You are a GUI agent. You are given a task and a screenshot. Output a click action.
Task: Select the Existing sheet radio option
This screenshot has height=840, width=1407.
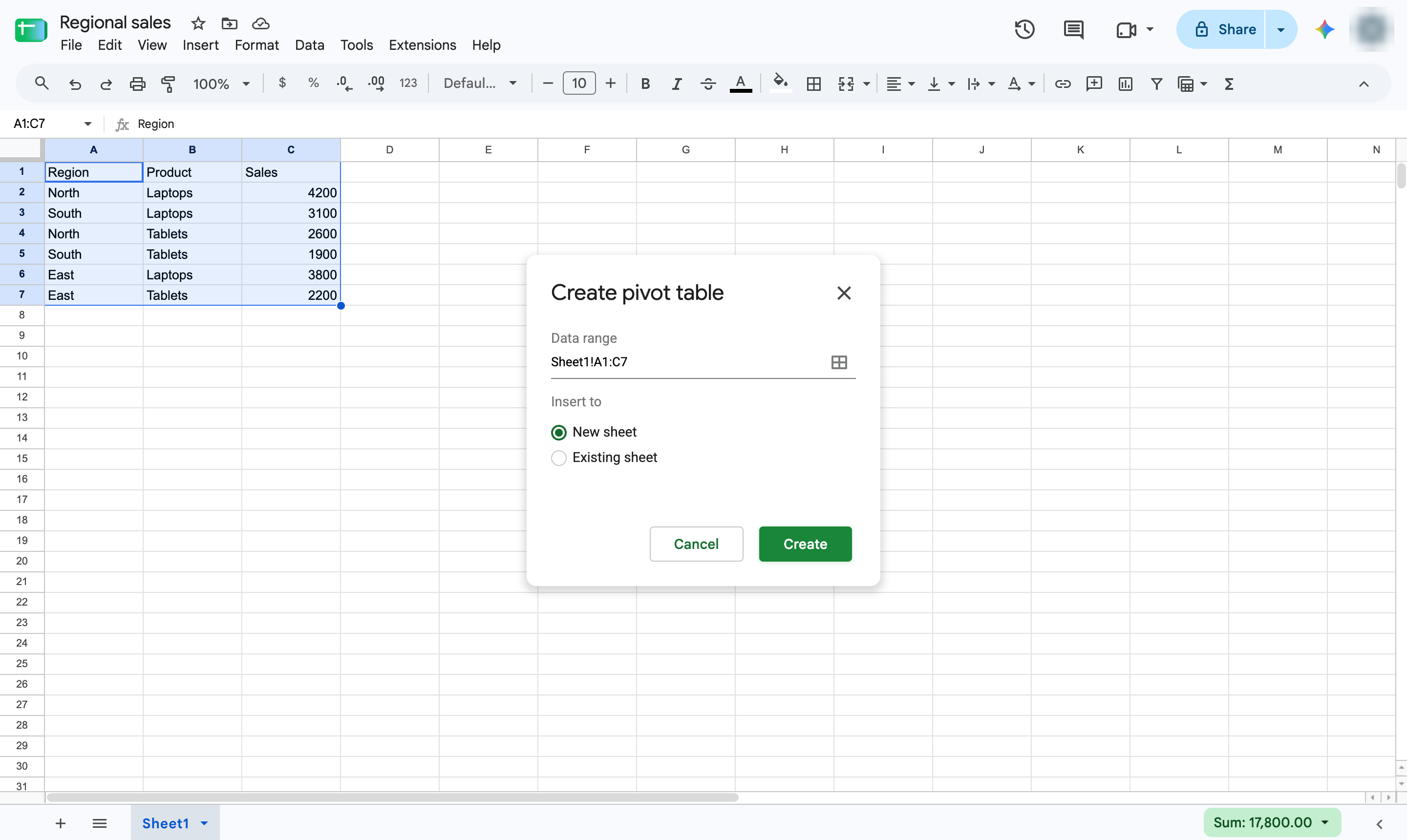(558, 458)
